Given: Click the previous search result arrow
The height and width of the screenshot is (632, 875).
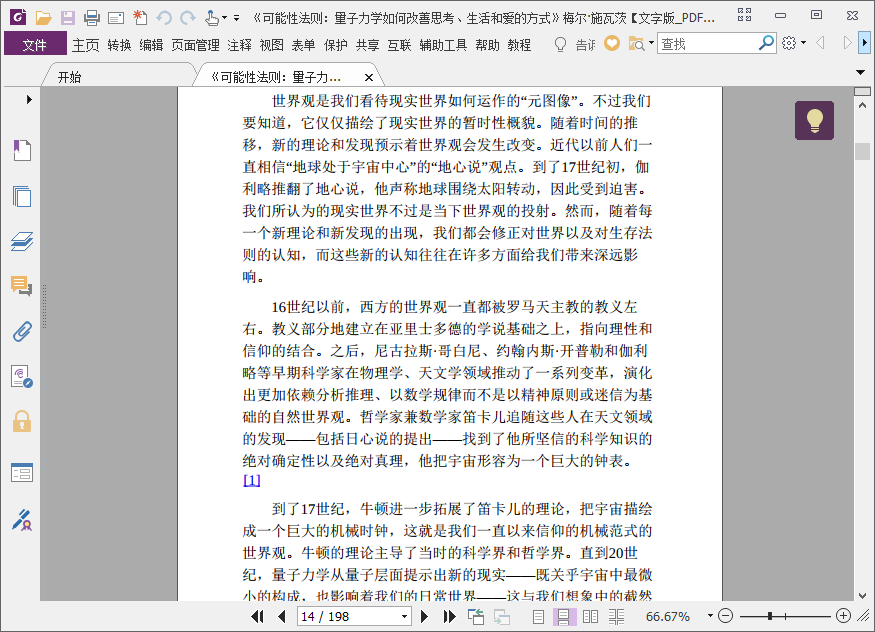Looking at the screenshot, I should (820, 42).
